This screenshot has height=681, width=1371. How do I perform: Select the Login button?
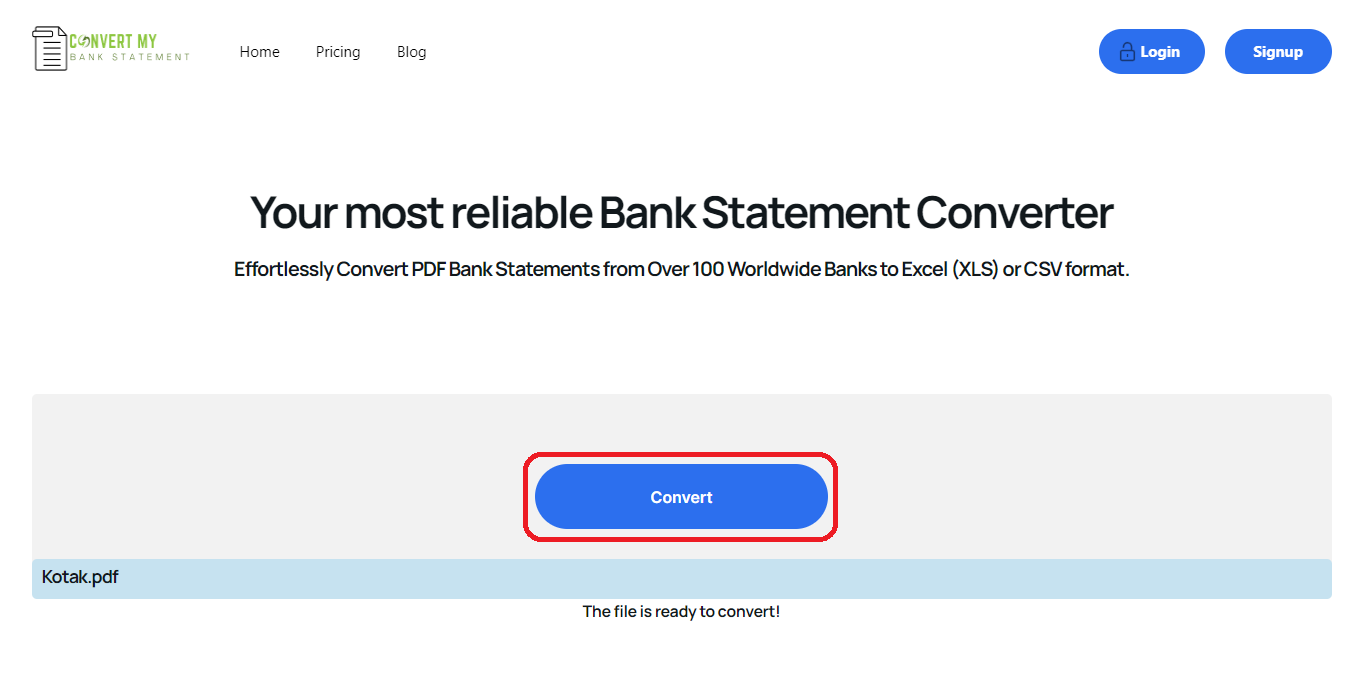coord(1152,52)
